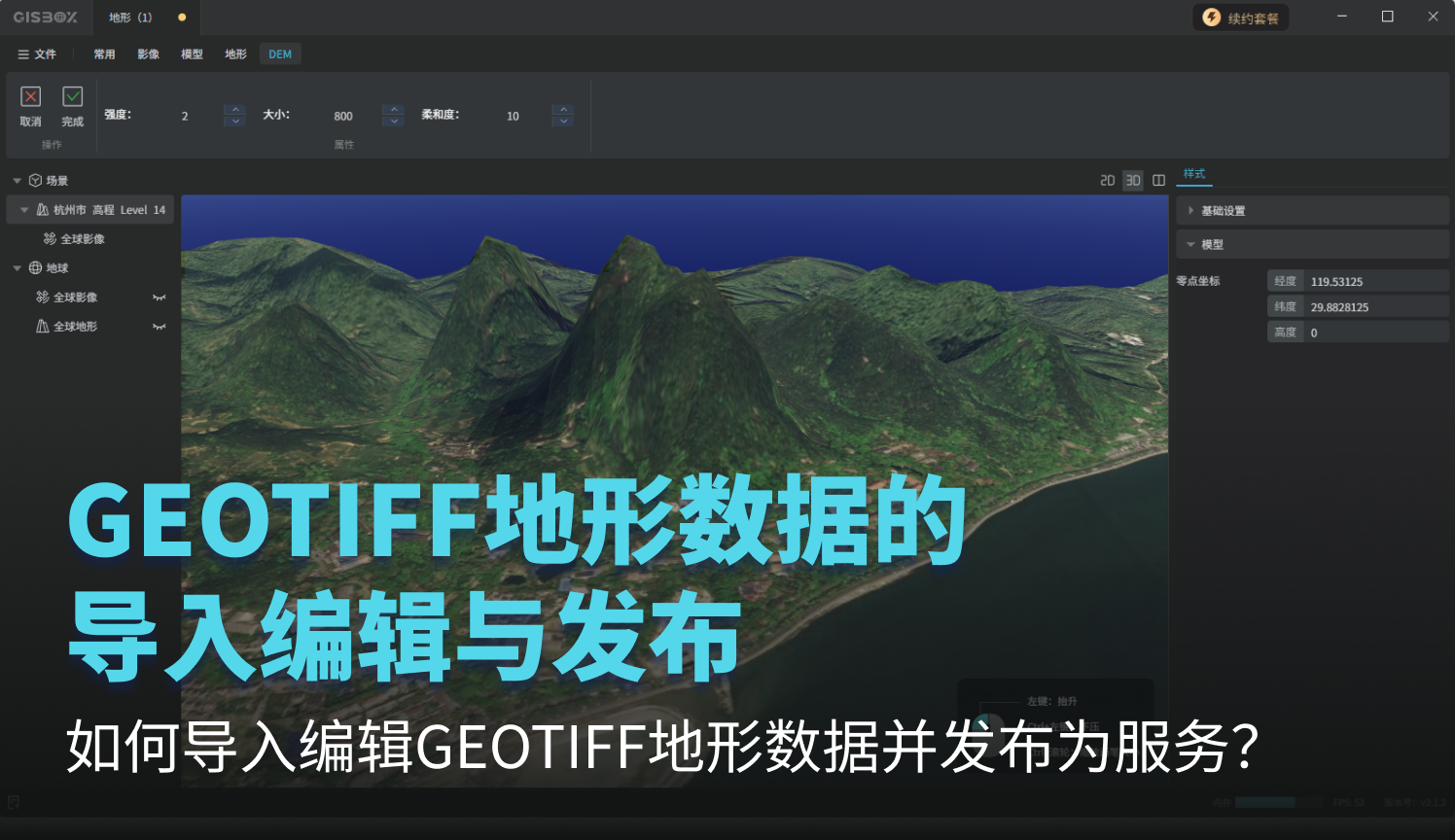The height and width of the screenshot is (840, 1455).
Task: Click the globe icon next to 地球
Action: pyautogui.click(x=36, y=267)
